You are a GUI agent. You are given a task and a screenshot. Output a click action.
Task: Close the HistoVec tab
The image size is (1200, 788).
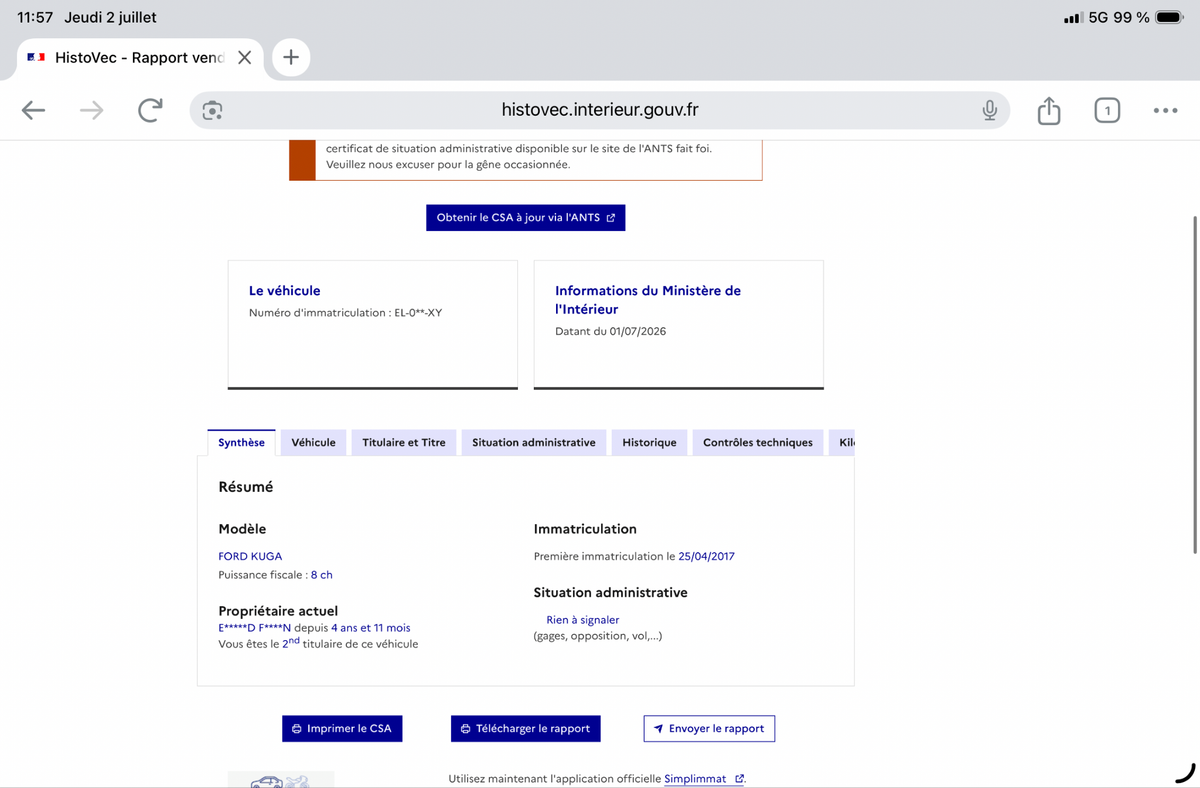[244, 58]
